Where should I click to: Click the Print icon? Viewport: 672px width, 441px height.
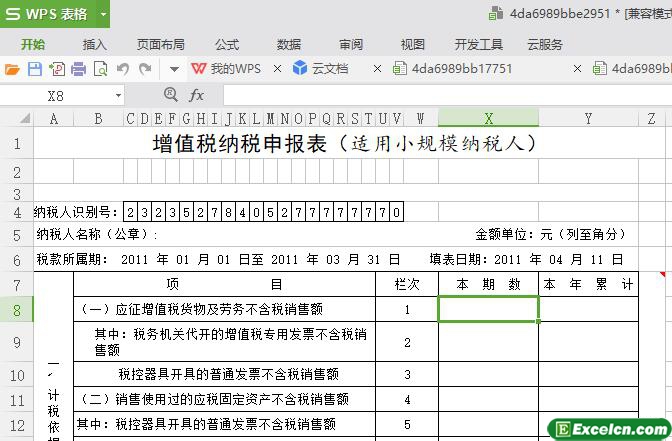click(x=78, y=69)
